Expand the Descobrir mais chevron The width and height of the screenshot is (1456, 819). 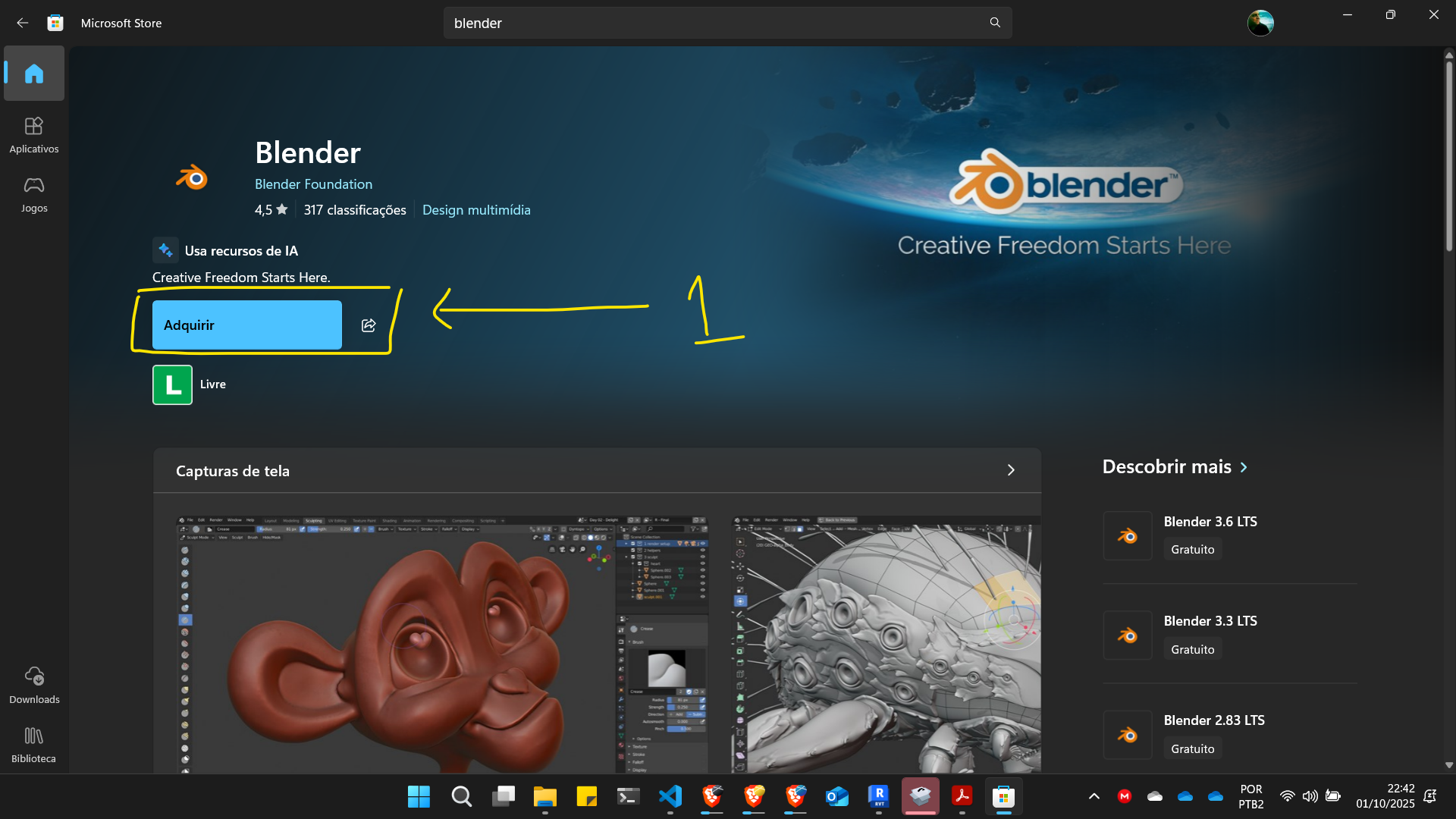pos(1244,467)
